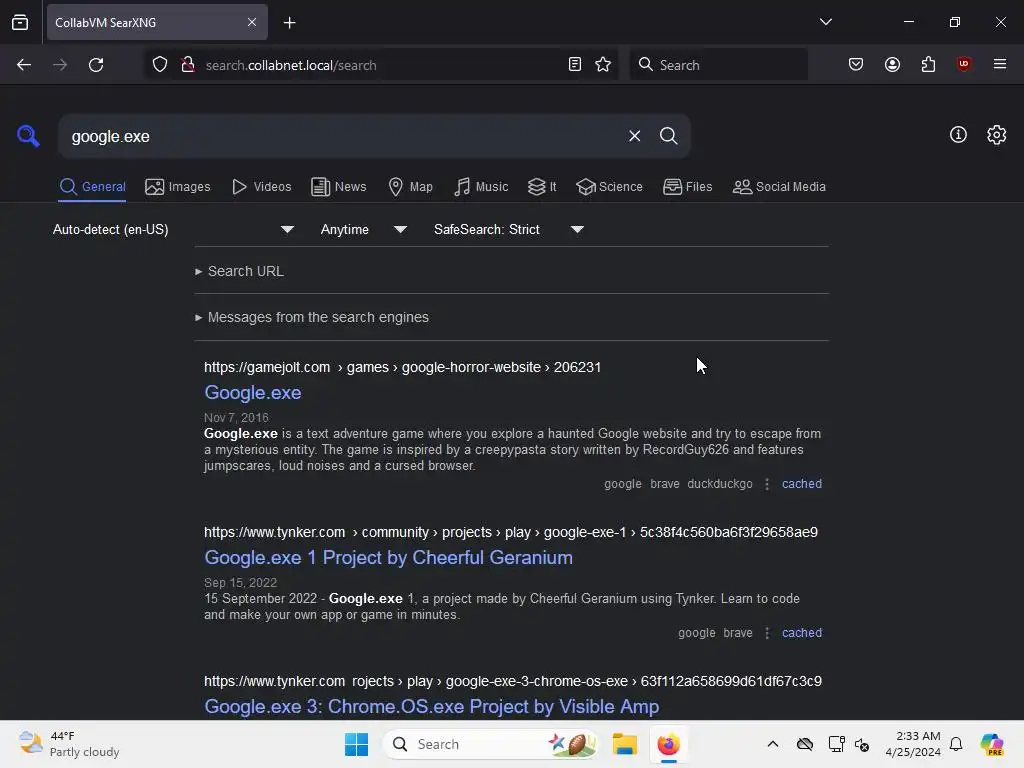Image resolution: width=1024 pixels, height=768 pixels.
Task: List all tabs with the chevron
Action: pos(825,22)
